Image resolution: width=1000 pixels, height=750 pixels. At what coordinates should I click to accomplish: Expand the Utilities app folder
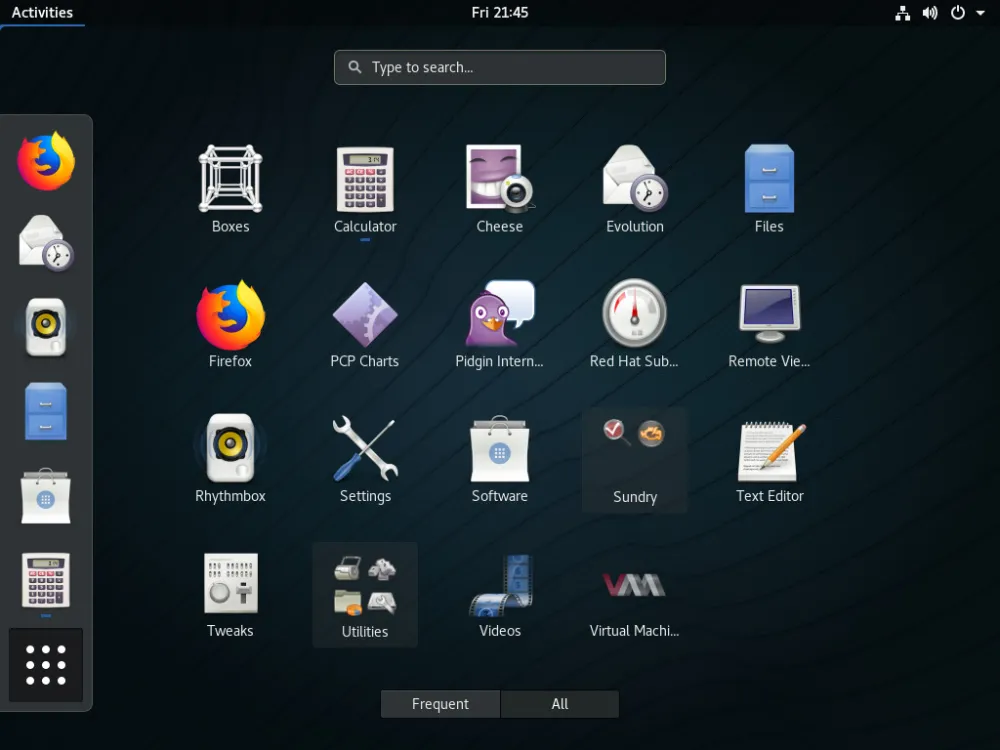click(x=365, y=587)
